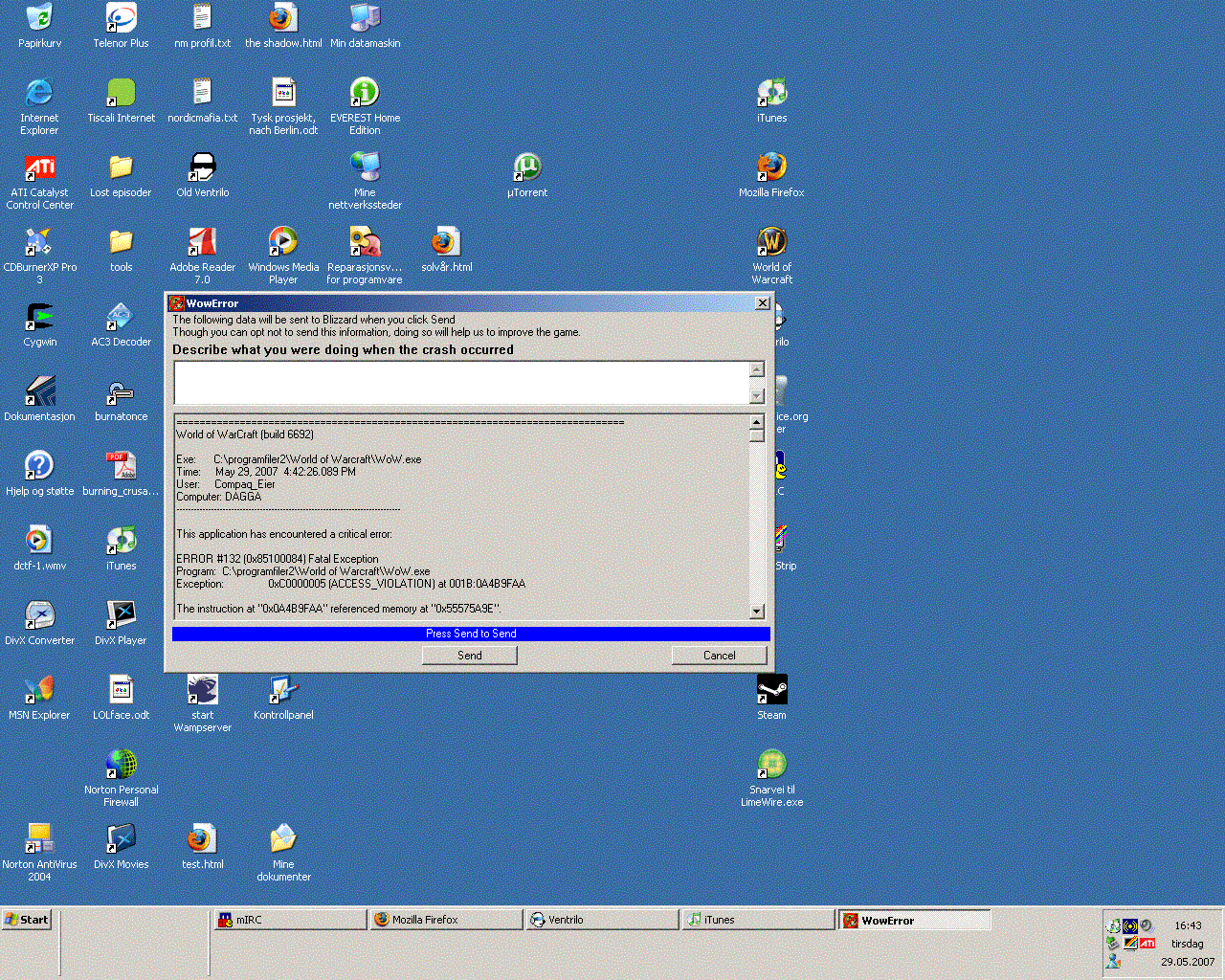The image size is (1225, 980).
Task: Switch to Ventrilo taskbar button
Action: click(x=602, y=920)
